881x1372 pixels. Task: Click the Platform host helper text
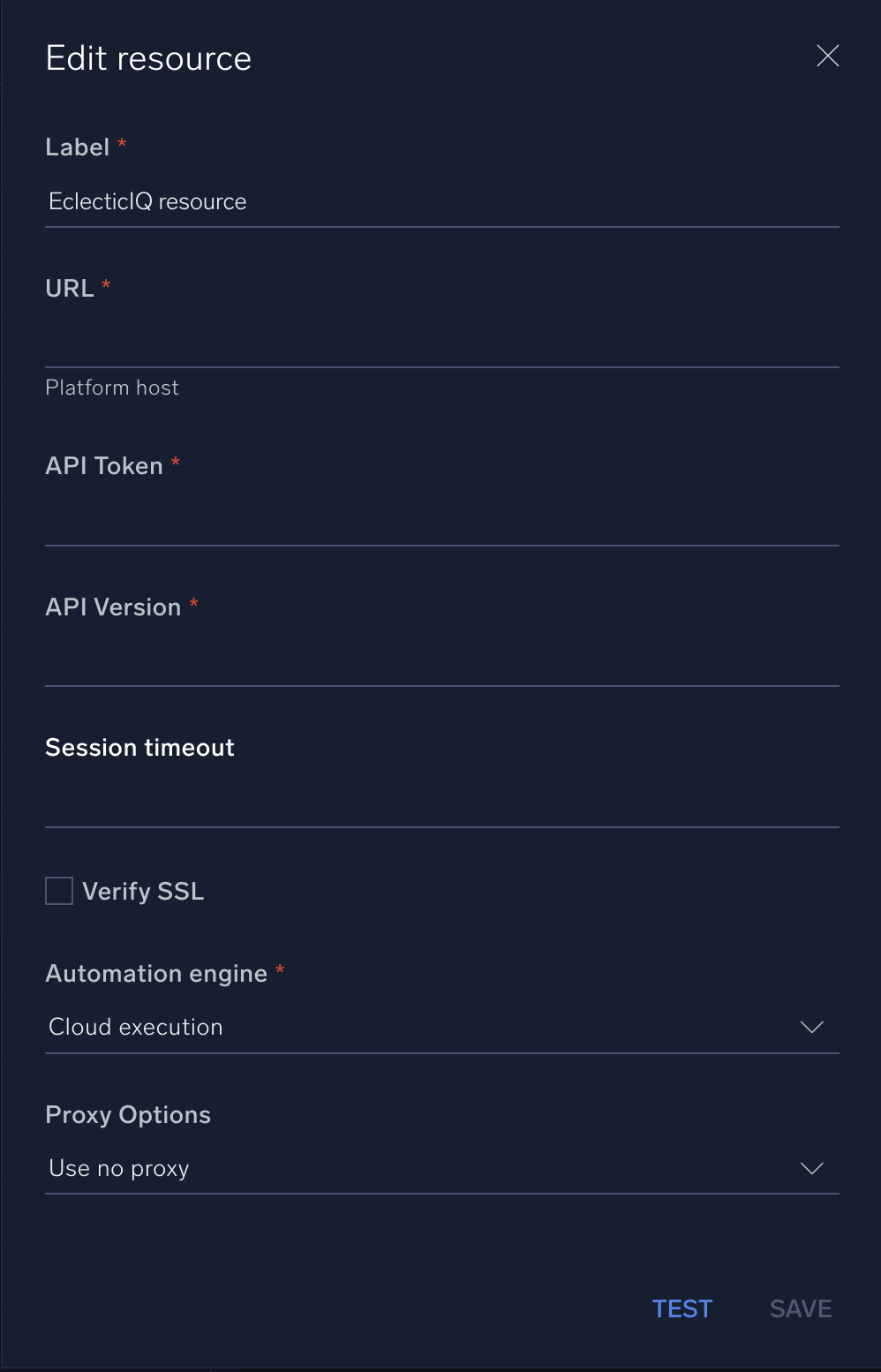[x=112, y=388]
